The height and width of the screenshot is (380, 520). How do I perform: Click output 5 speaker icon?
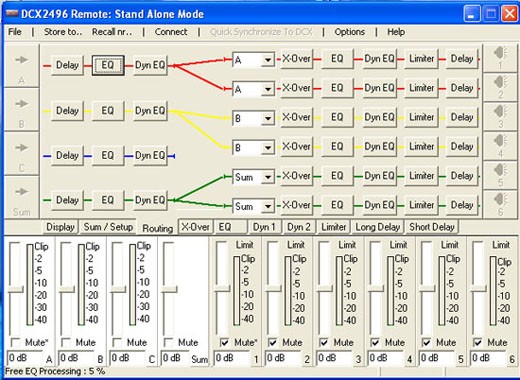click(x=500, y=170)
